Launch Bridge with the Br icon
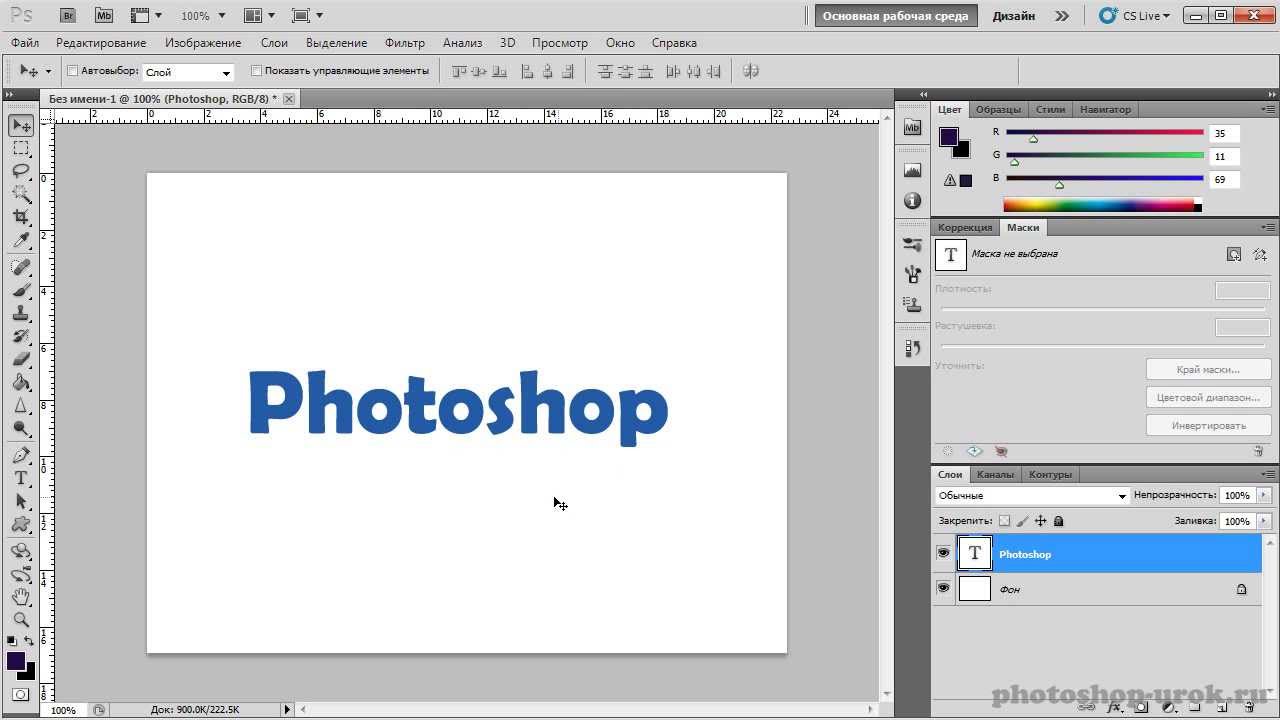Screen dimensions: 1280x720 pyautogui.click(x=68, y=16)
